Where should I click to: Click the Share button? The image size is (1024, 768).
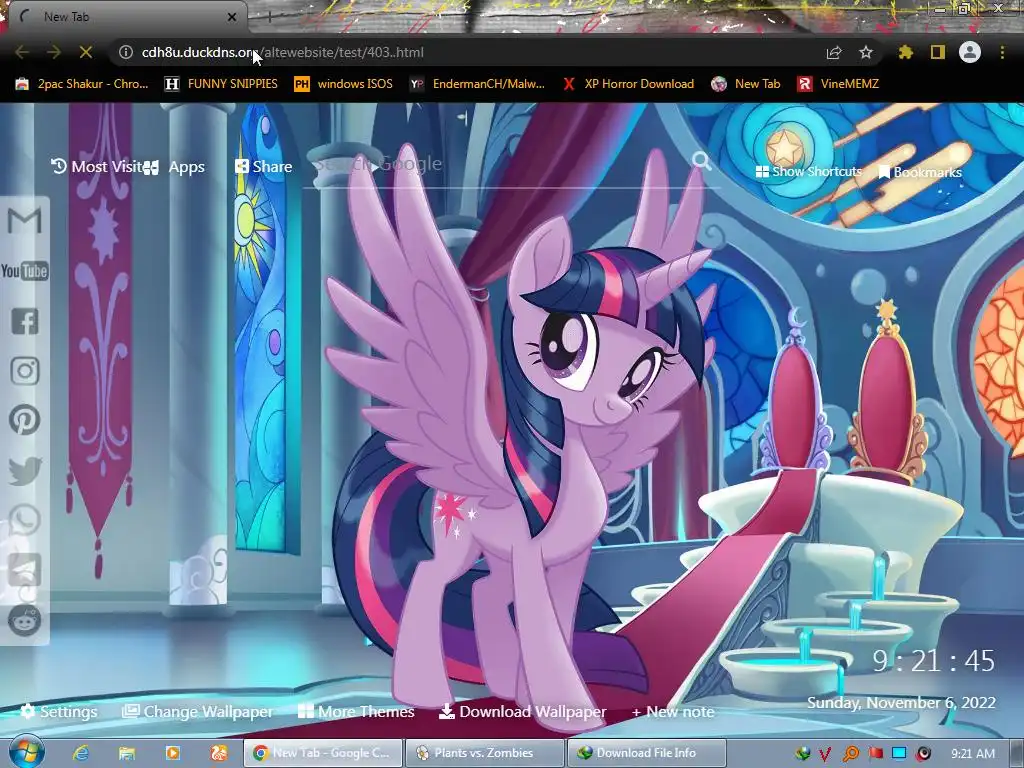point(263,167)
